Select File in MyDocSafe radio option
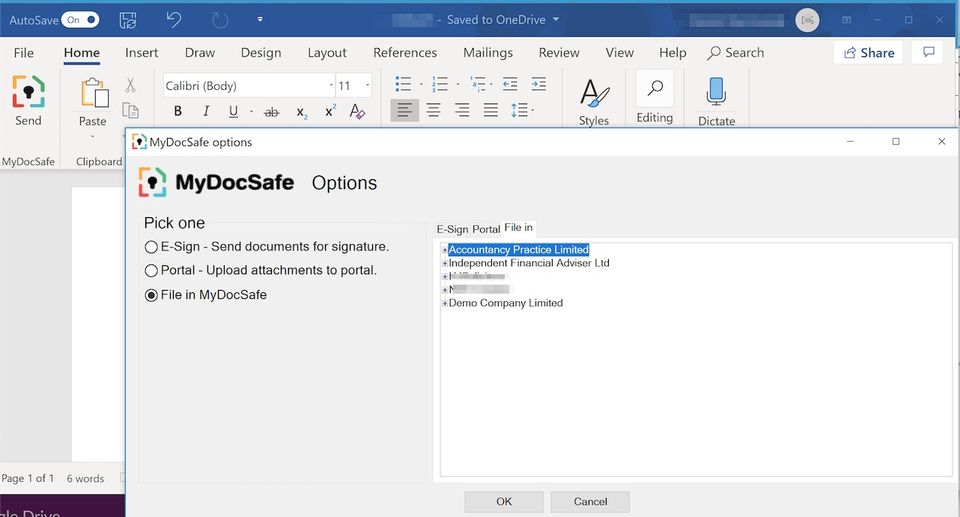This screenshot has height=517, width=960. coord(151,294)
